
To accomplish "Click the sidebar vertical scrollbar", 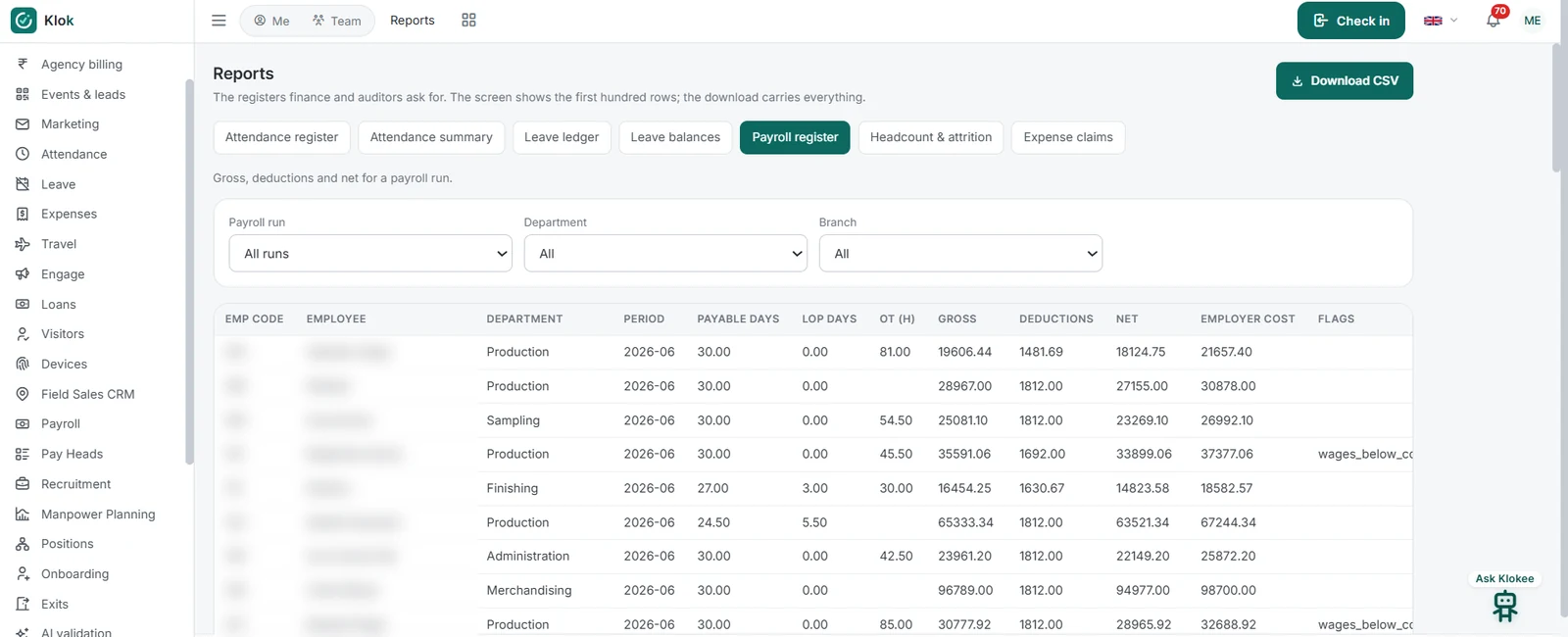I will (189, 271).
